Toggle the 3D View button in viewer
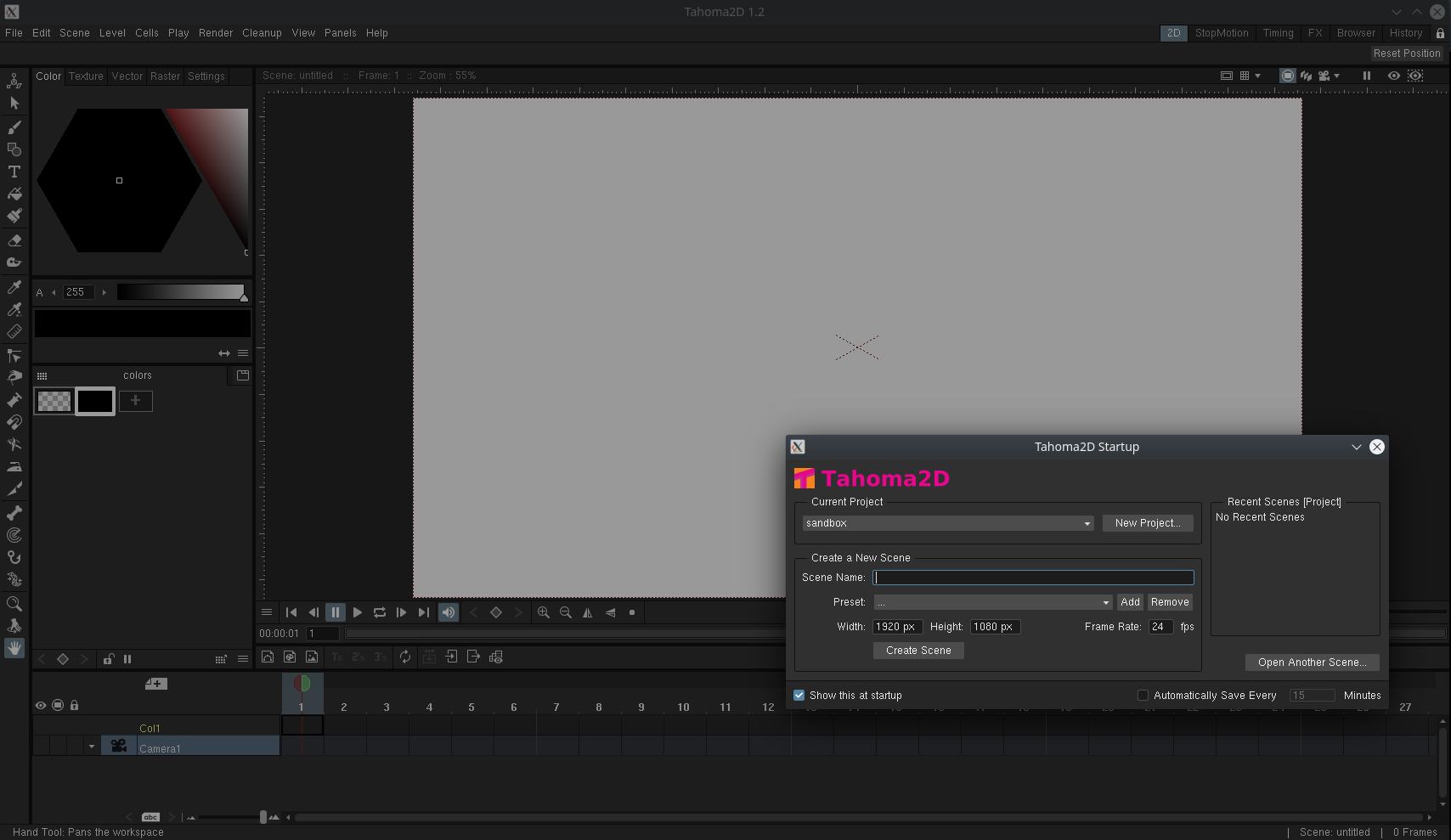This screenshot has width=1451, height=840. tap(1306, 76)
